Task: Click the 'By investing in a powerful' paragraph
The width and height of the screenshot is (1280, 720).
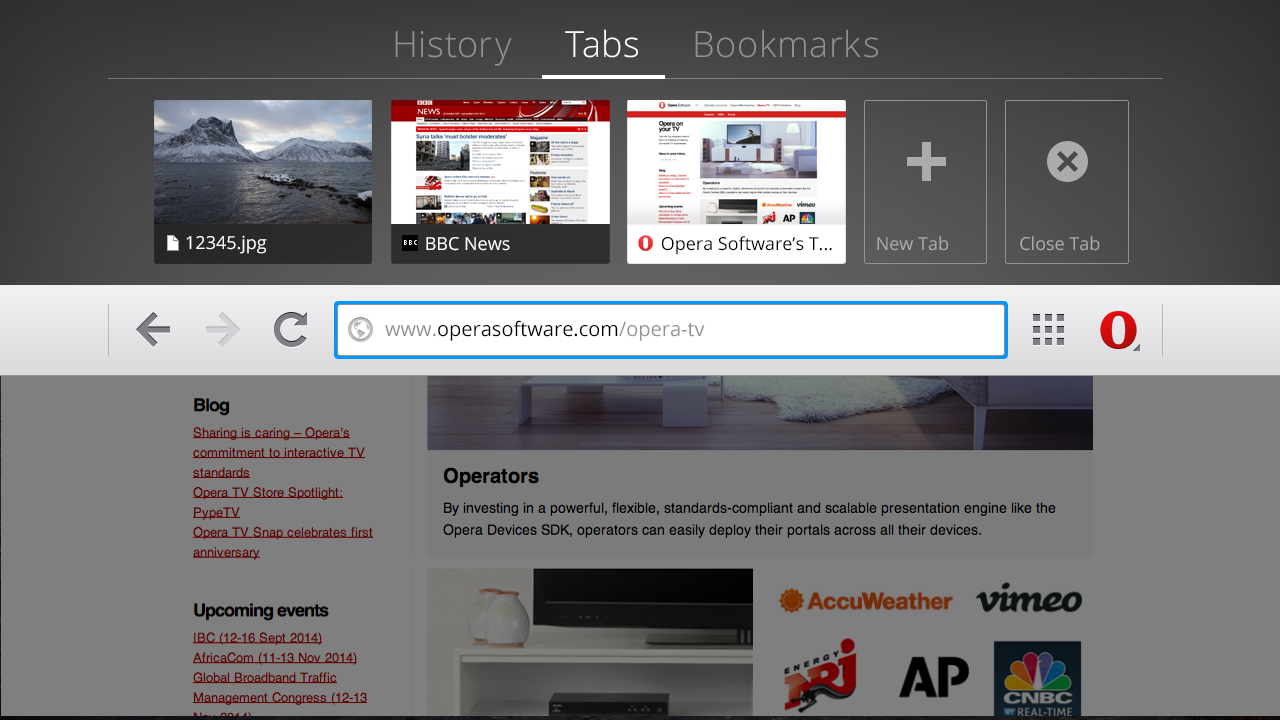Action: coord(749,519)
